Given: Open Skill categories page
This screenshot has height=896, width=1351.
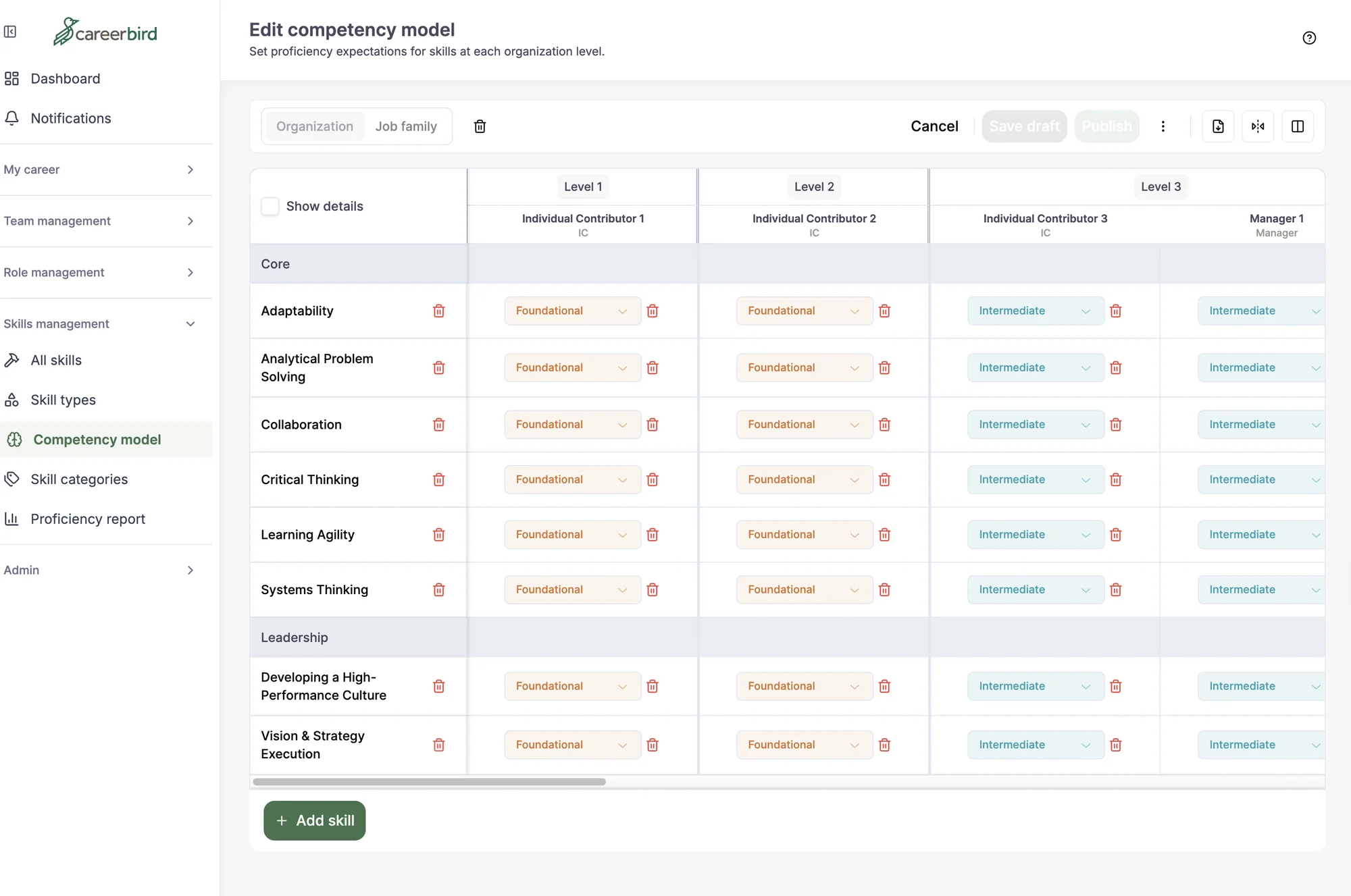Looking at the screenshot, I should (79, 479).
